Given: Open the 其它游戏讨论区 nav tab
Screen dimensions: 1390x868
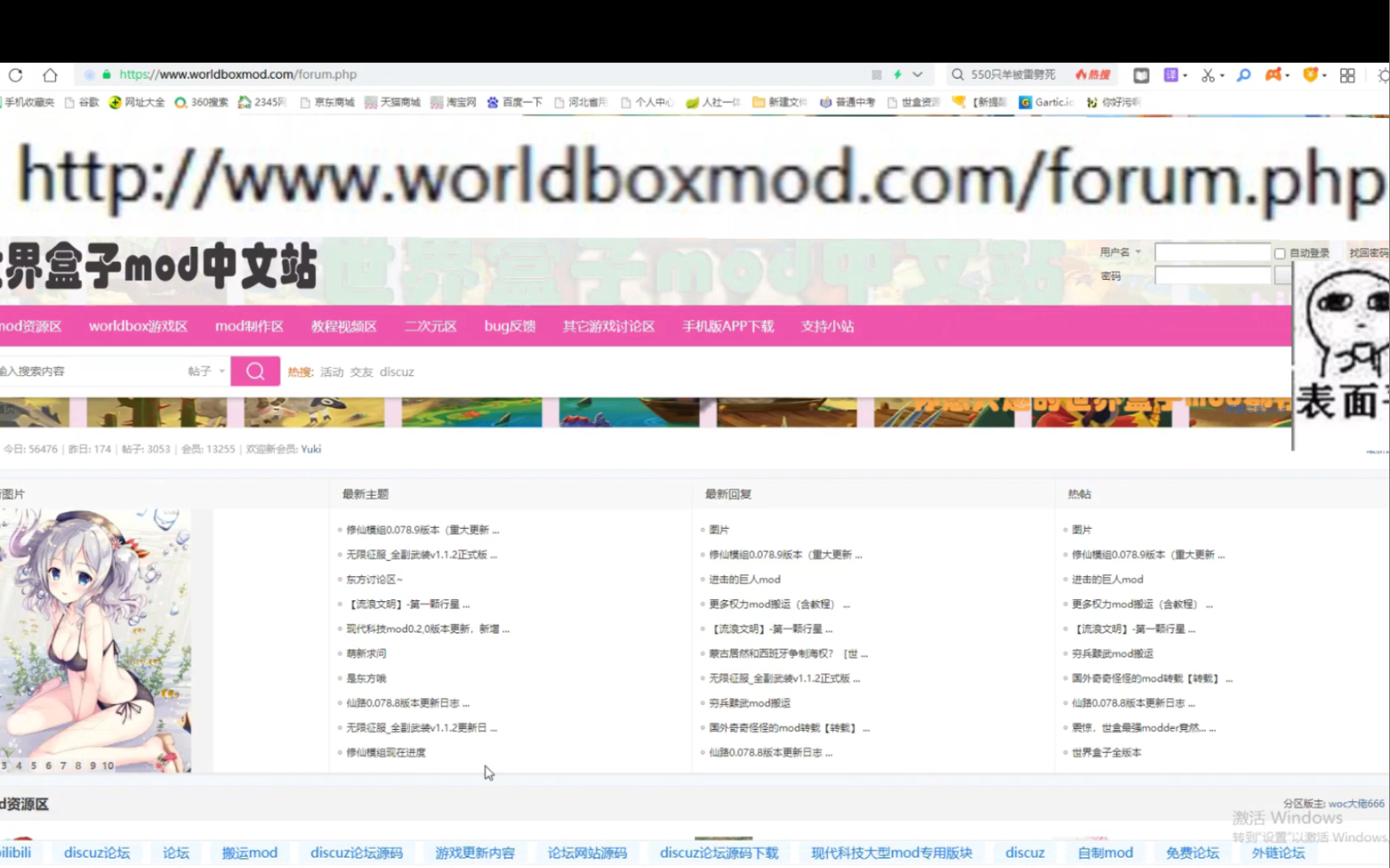Looking at the screenshot, I should (609, 326).
